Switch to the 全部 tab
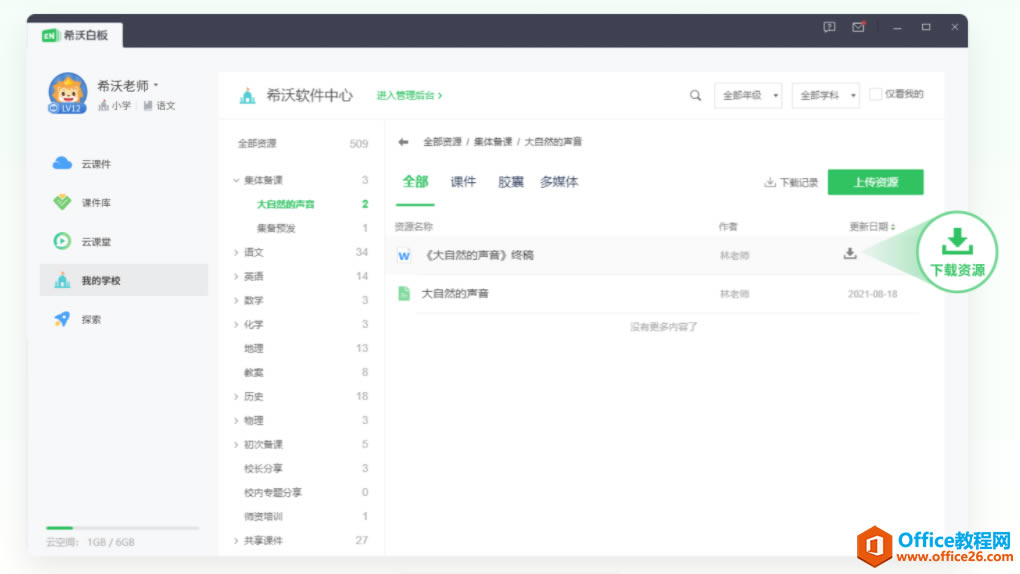 (415, 182)
